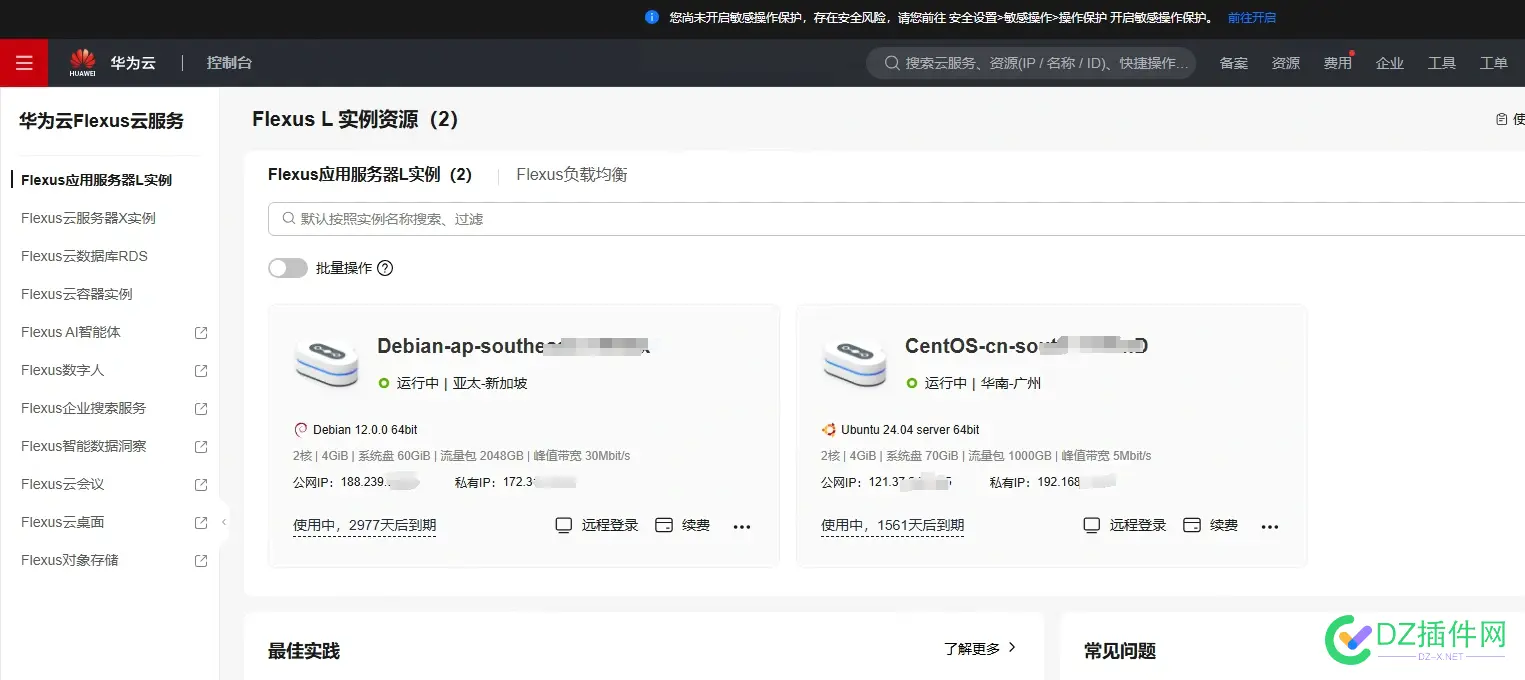Select Flexus云容器实例 in sidebar
Viewport: 1525px width, 680px height.
[77, 294]
